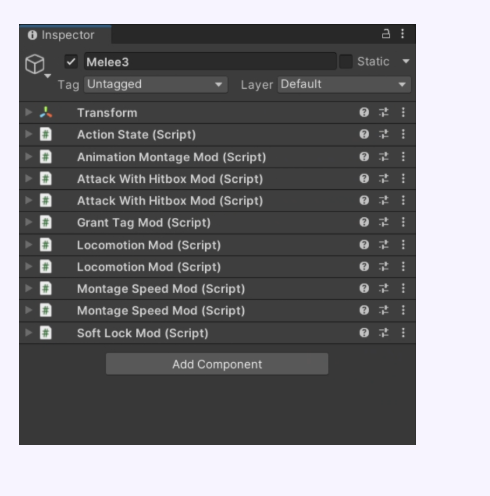Click the Inspector lock icon
490x496 pixels.
point(386,34)
